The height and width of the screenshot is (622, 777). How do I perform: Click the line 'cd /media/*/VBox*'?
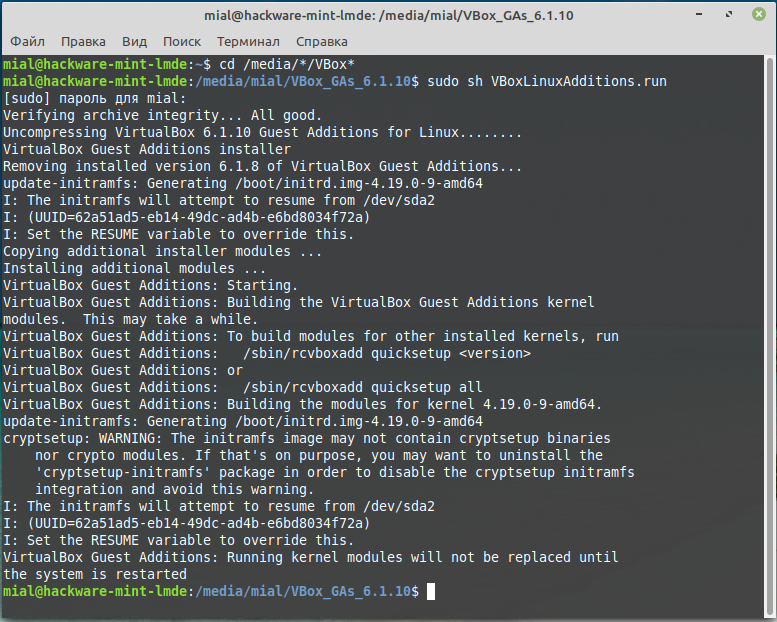[286, 64]
